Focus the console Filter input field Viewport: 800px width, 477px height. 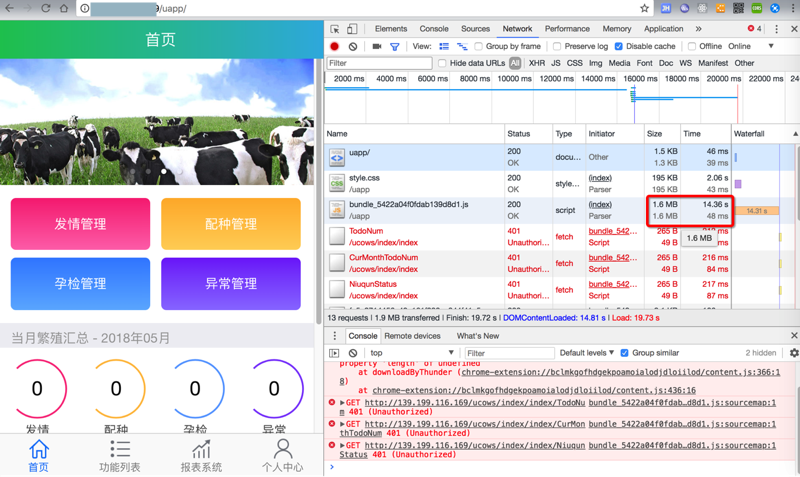[x=509, y=353]
